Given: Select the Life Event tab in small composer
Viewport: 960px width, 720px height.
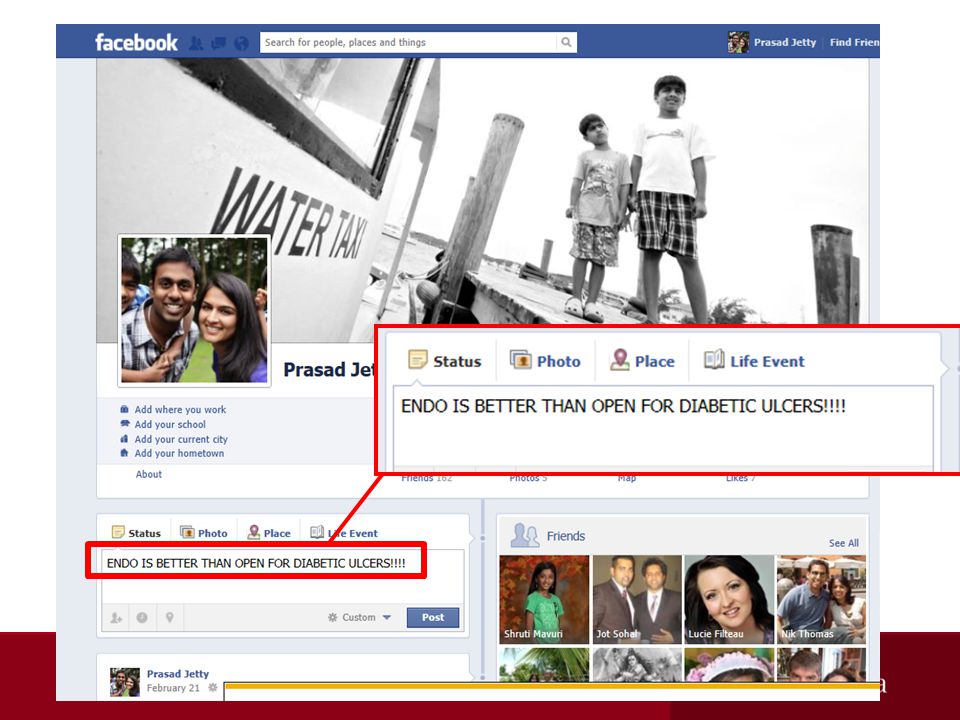Looking at the screenshot, I should click(x=344, y=533).
